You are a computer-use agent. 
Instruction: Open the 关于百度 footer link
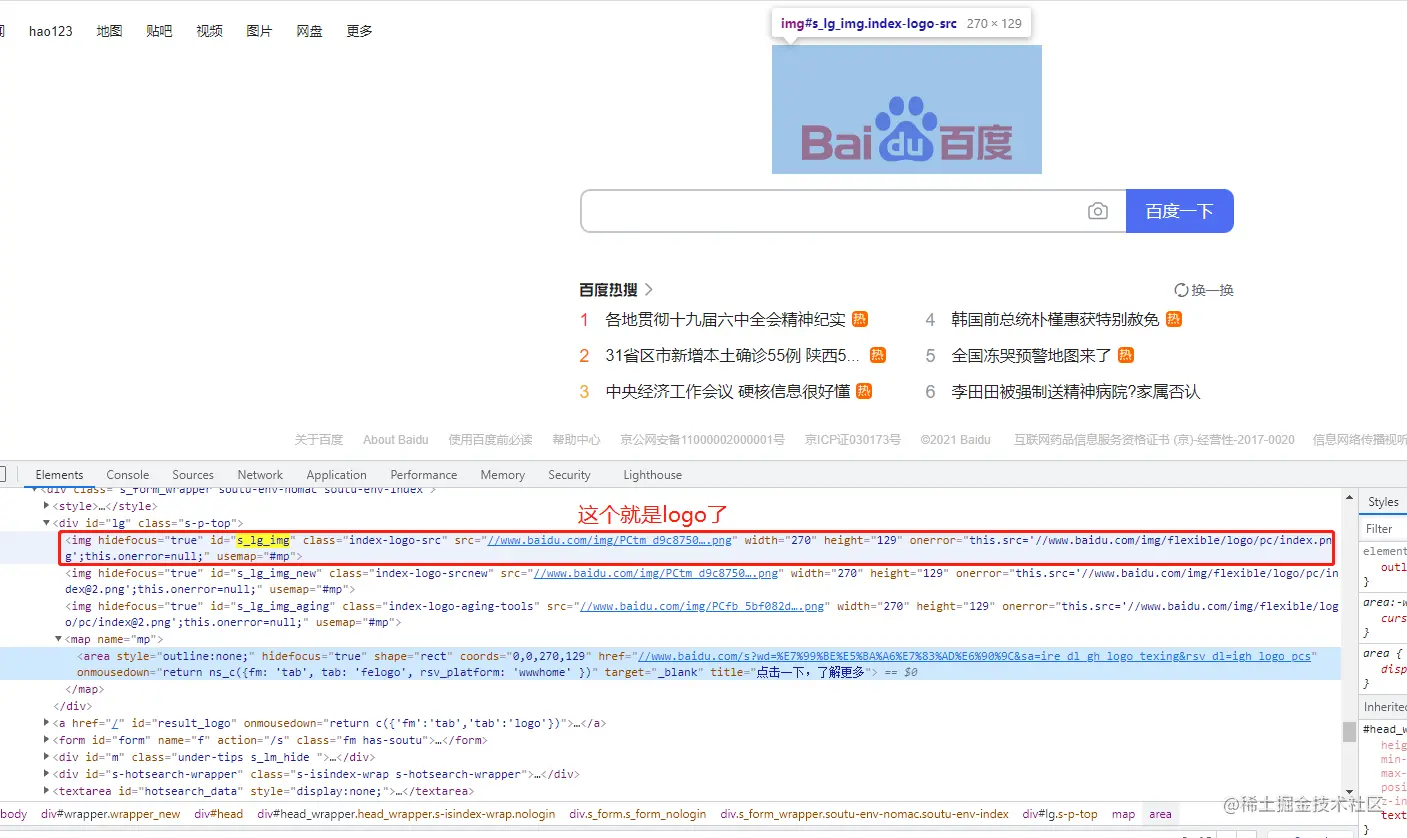(x=319, y=439)
